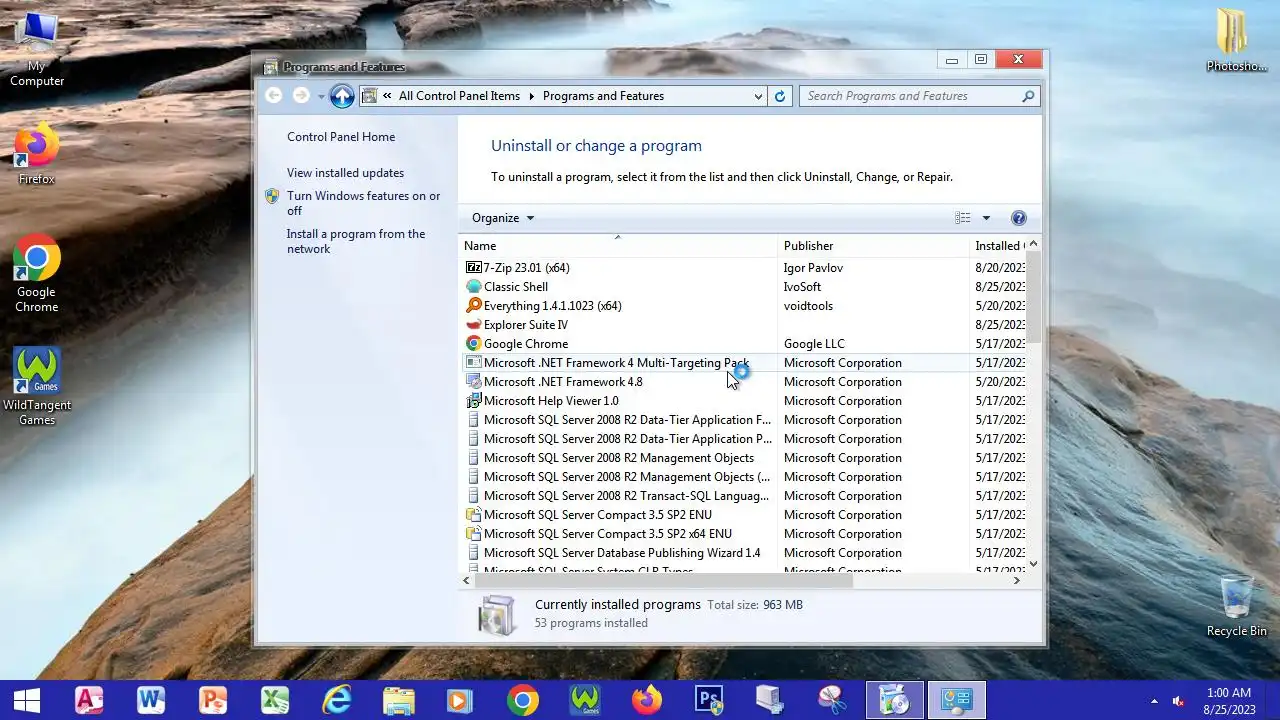This screenshot has width=1280, height=720.
Task: Launch Microsoft Word from the taskbar
Action: pos(151,700)
